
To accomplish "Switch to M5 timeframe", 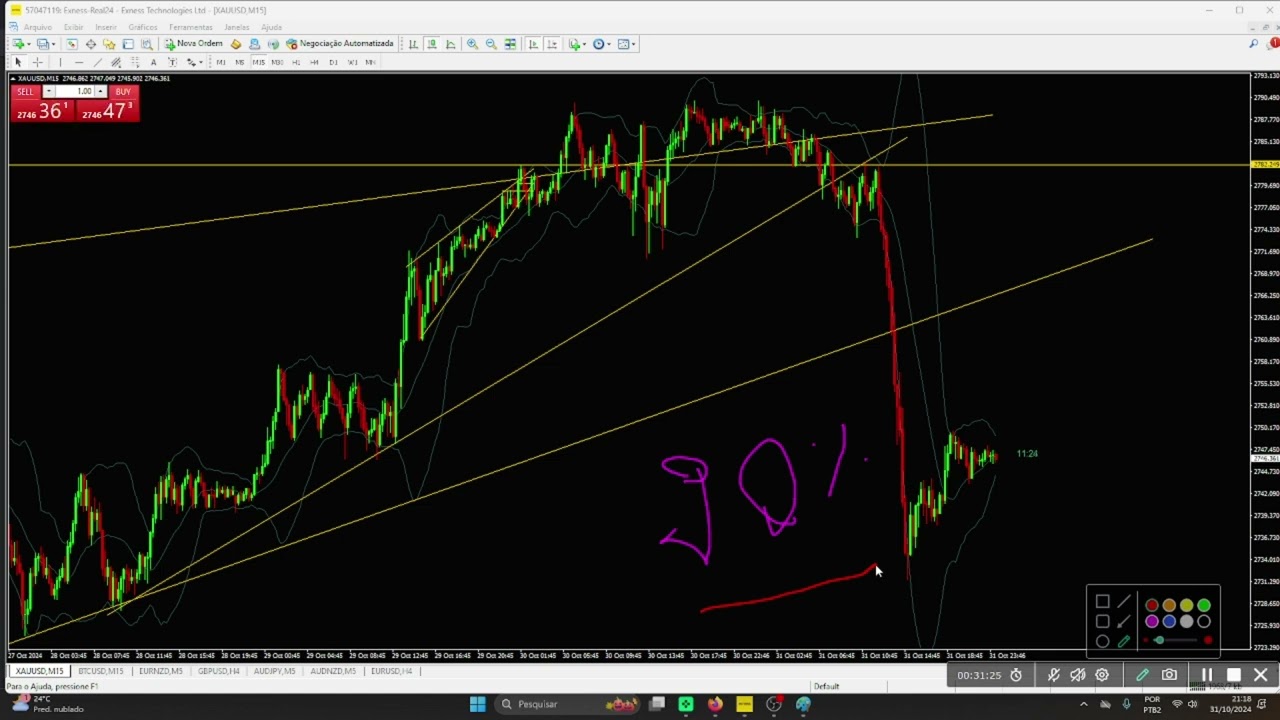I will [x=239, y=62].
